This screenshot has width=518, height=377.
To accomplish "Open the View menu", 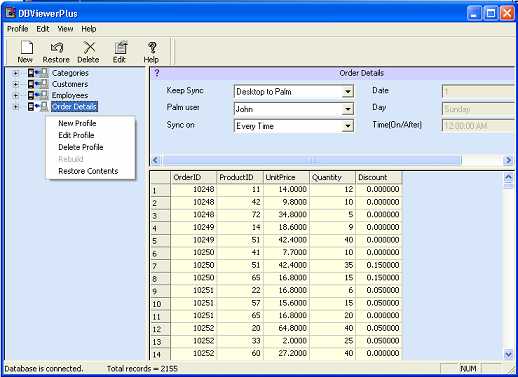I will [x=65, y=29].
